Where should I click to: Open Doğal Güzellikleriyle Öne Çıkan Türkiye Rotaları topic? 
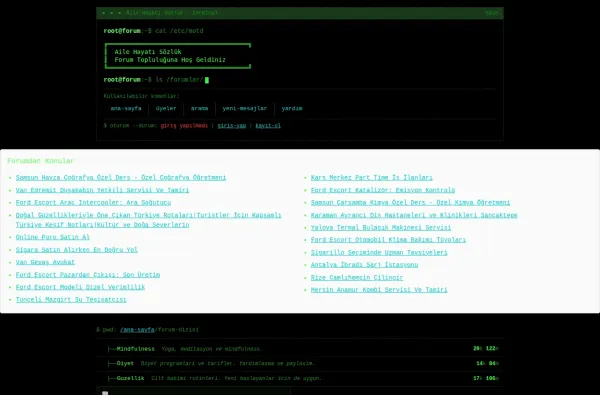pyautogui.click(x=148, y=220)
